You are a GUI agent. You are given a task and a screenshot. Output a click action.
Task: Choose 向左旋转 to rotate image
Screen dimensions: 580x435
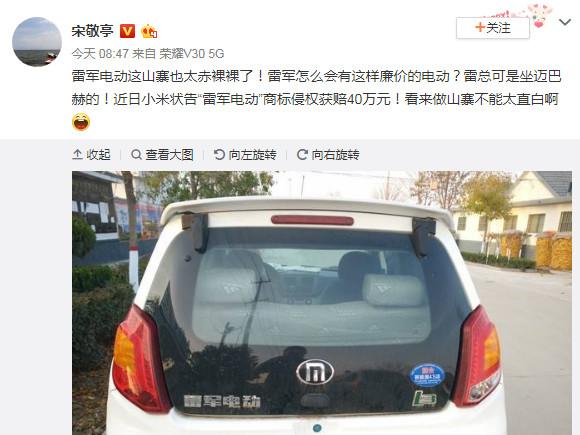(x=252, y=155)
